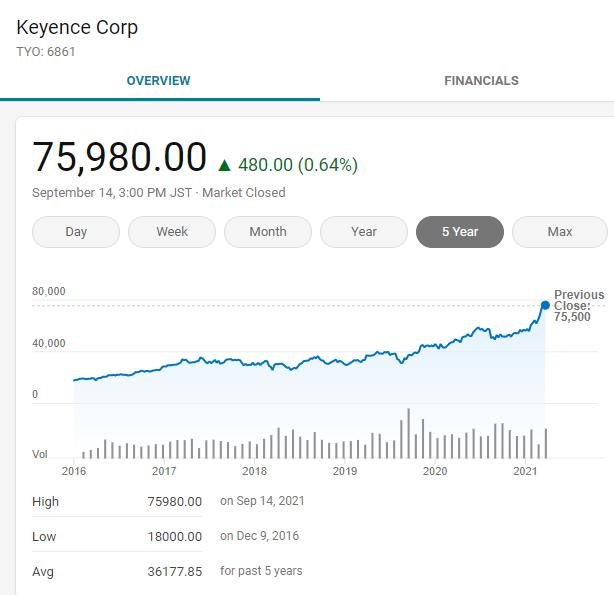Image resolution: width=614 pixels, height=595 pixels.
Task: Switch chart to Year view
Action: point(364,232)
